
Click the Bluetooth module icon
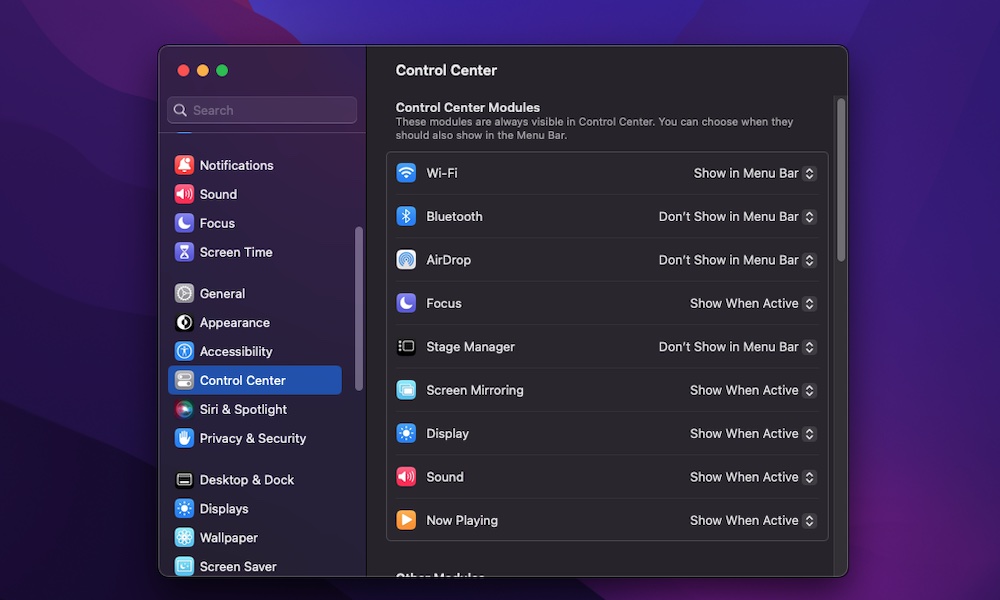coord(406,216)
